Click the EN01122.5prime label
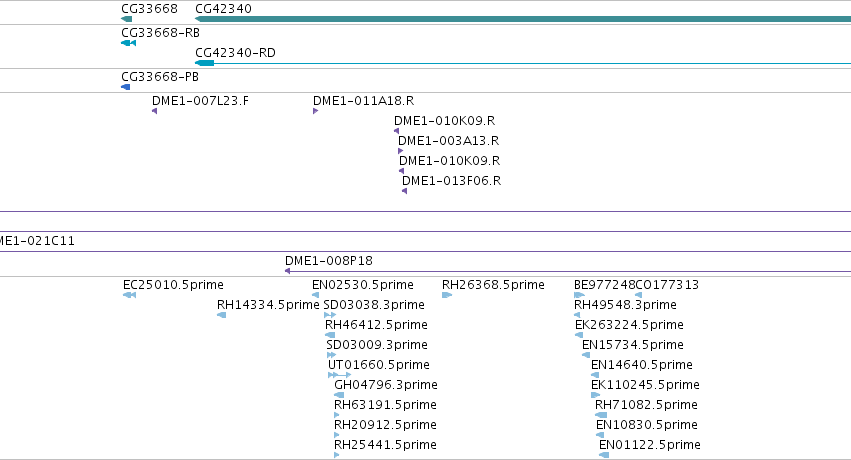851x460 pixels. pos(650,445)
